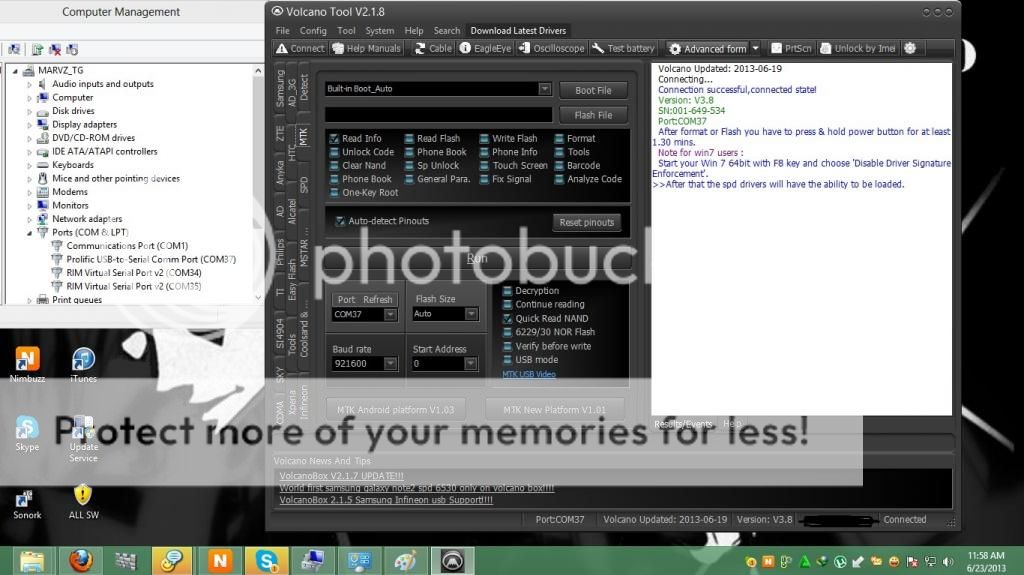Click the Connect toolbar button
The width and height of the screenshot is (1024, 575).
pyautogui.click(x=300, y=48)
